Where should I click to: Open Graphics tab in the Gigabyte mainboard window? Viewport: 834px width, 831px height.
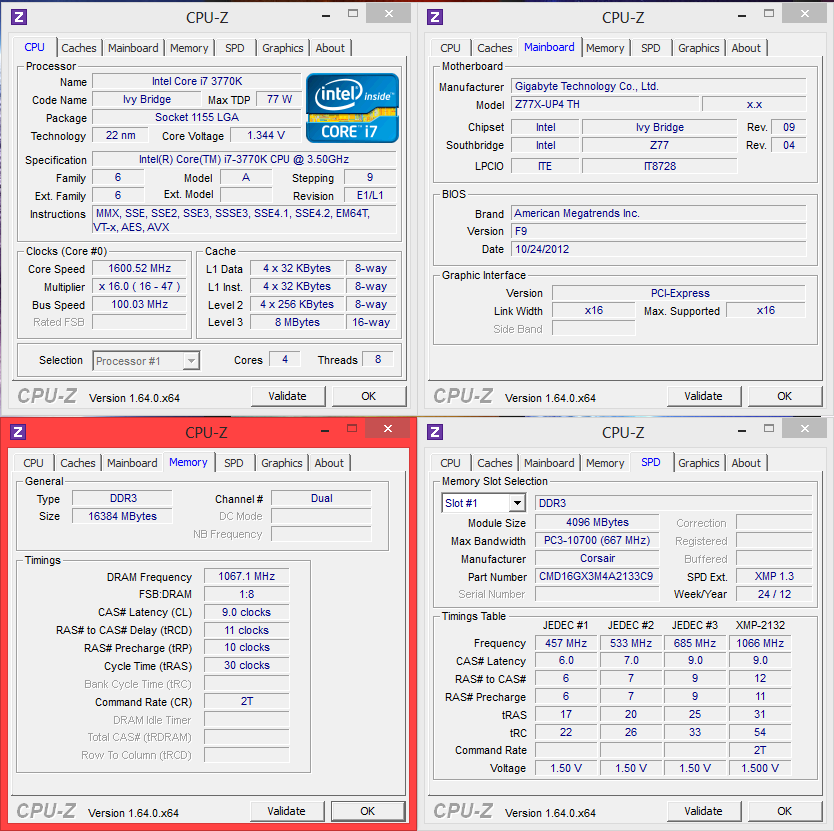click(698, 48)
